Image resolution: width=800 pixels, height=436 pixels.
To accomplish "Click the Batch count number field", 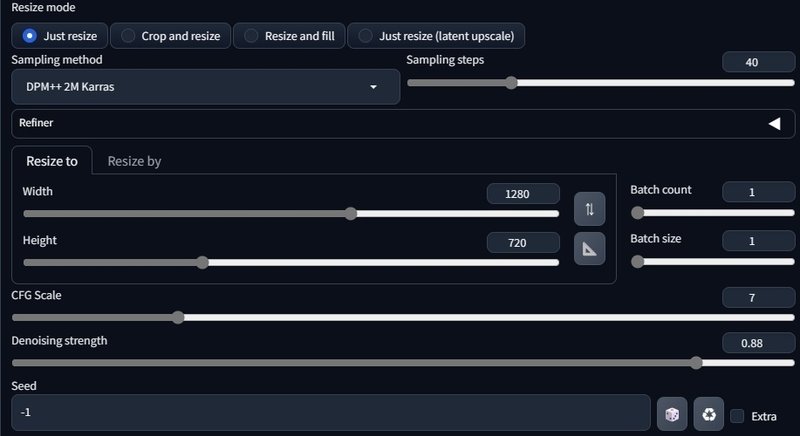I will (x=758, y=192).
